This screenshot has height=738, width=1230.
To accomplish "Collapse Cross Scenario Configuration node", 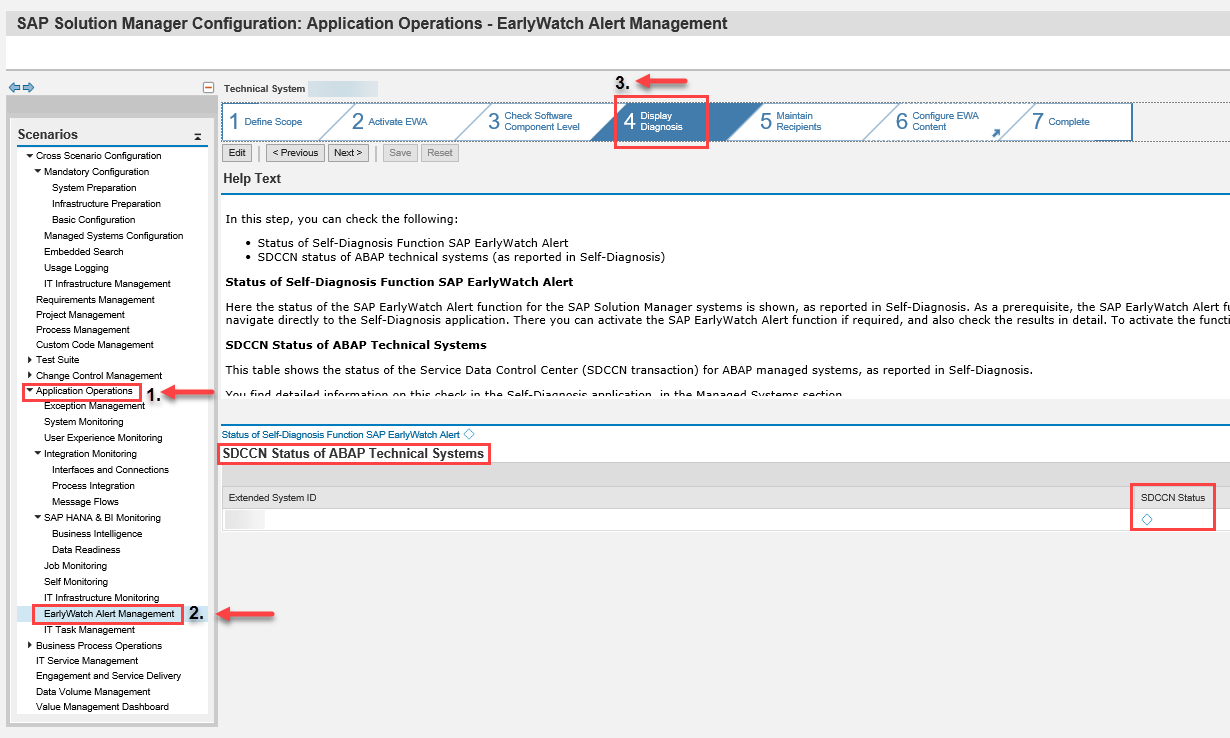I will (30, 156).
